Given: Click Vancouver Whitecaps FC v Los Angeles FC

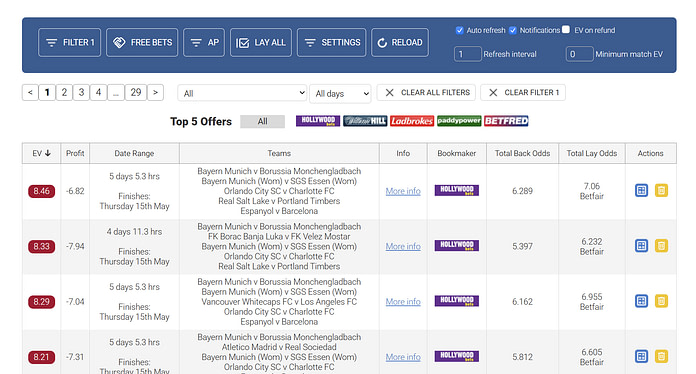Looking at the screenshot, I should click(x=279, y=302).
